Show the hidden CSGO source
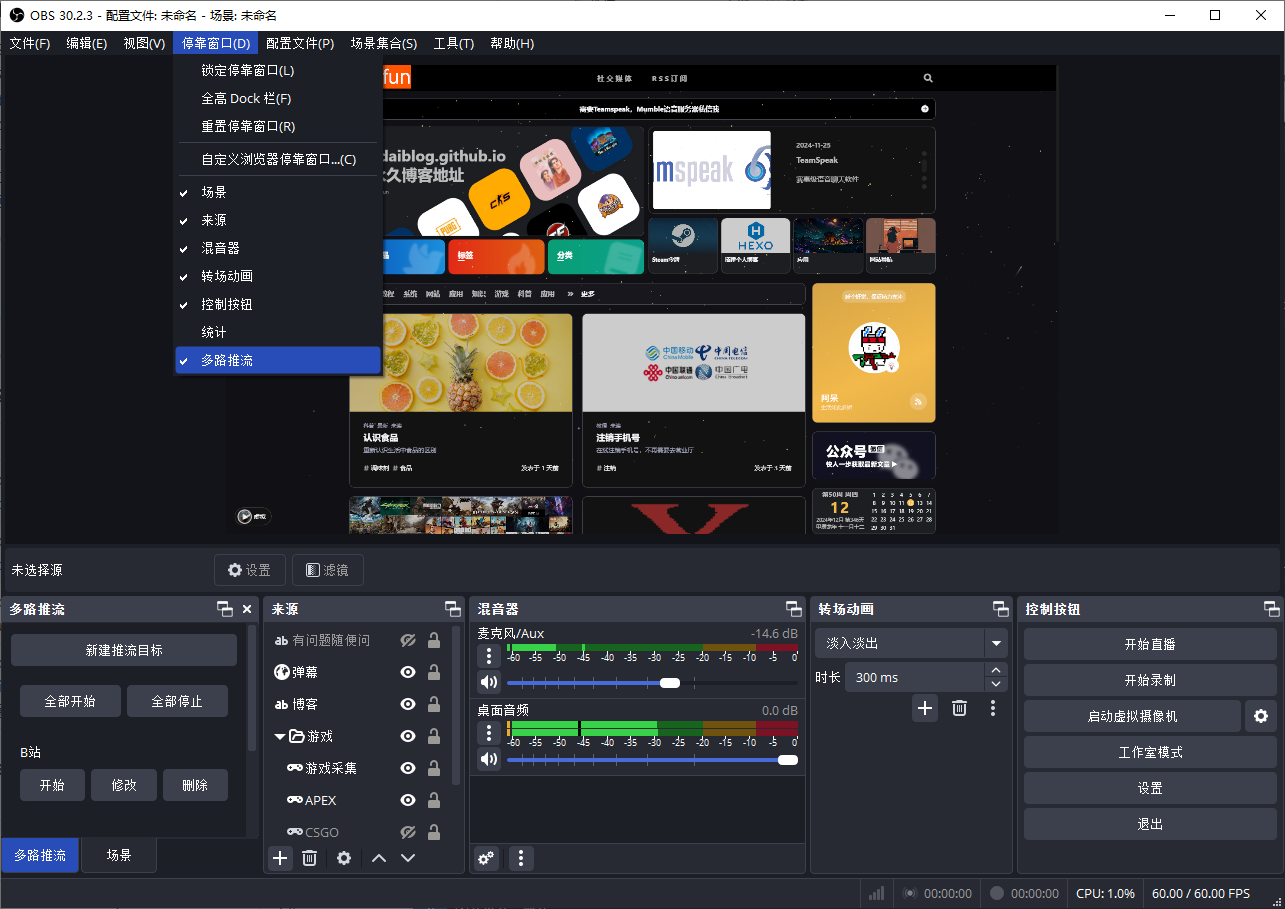This screenshot has height=909, width=1285. click(408, 832)
